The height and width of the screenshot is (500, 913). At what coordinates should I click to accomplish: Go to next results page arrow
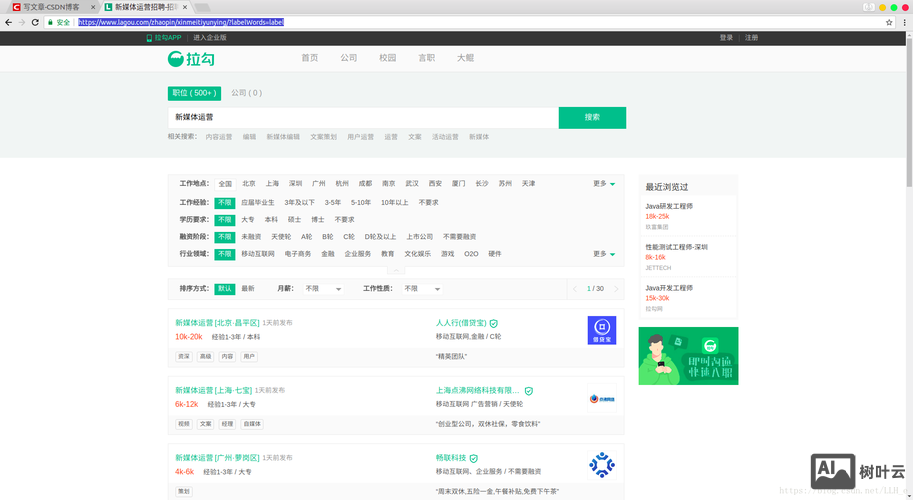pyautogui.click(x=616, y=289)
